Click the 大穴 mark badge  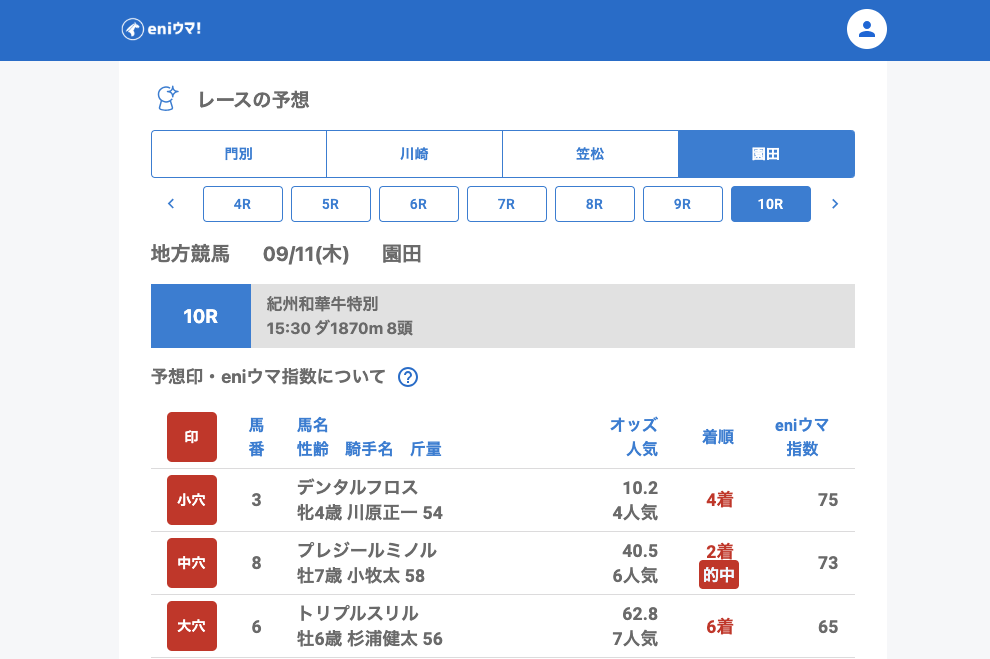(192, 626)
